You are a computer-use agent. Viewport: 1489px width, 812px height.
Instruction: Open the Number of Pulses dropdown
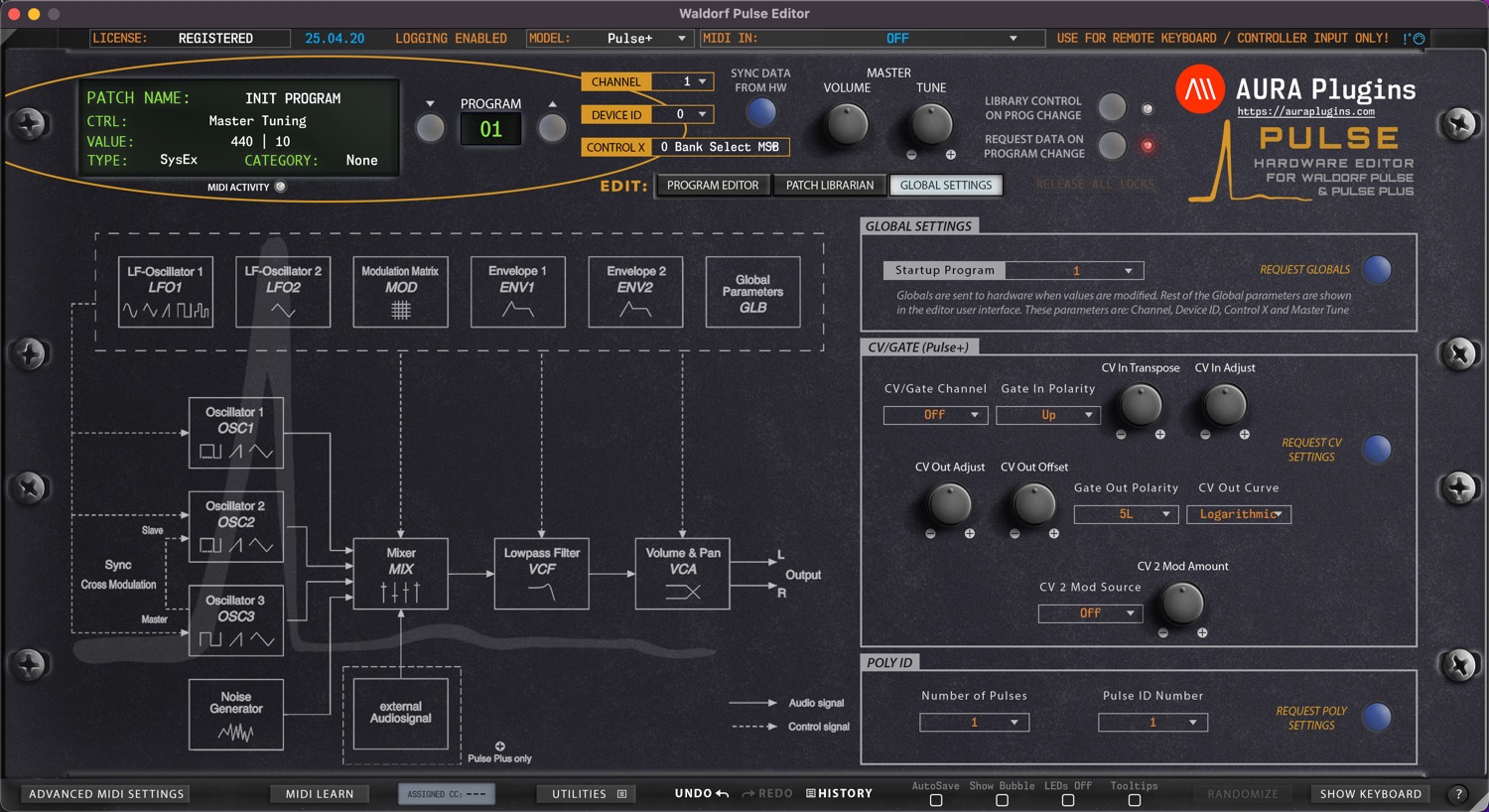(x=974, y=723)
